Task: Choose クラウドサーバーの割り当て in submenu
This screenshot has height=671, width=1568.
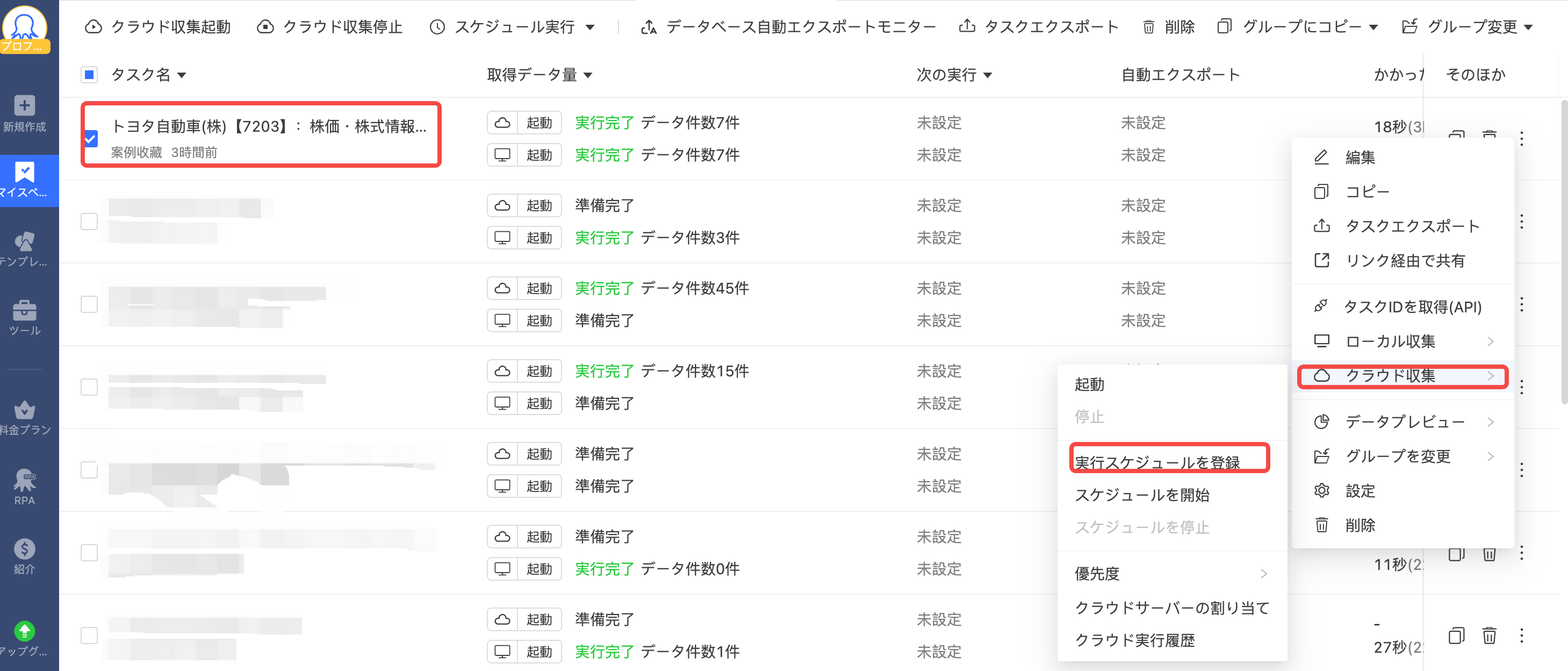Action: click(x=1171, y=608)
